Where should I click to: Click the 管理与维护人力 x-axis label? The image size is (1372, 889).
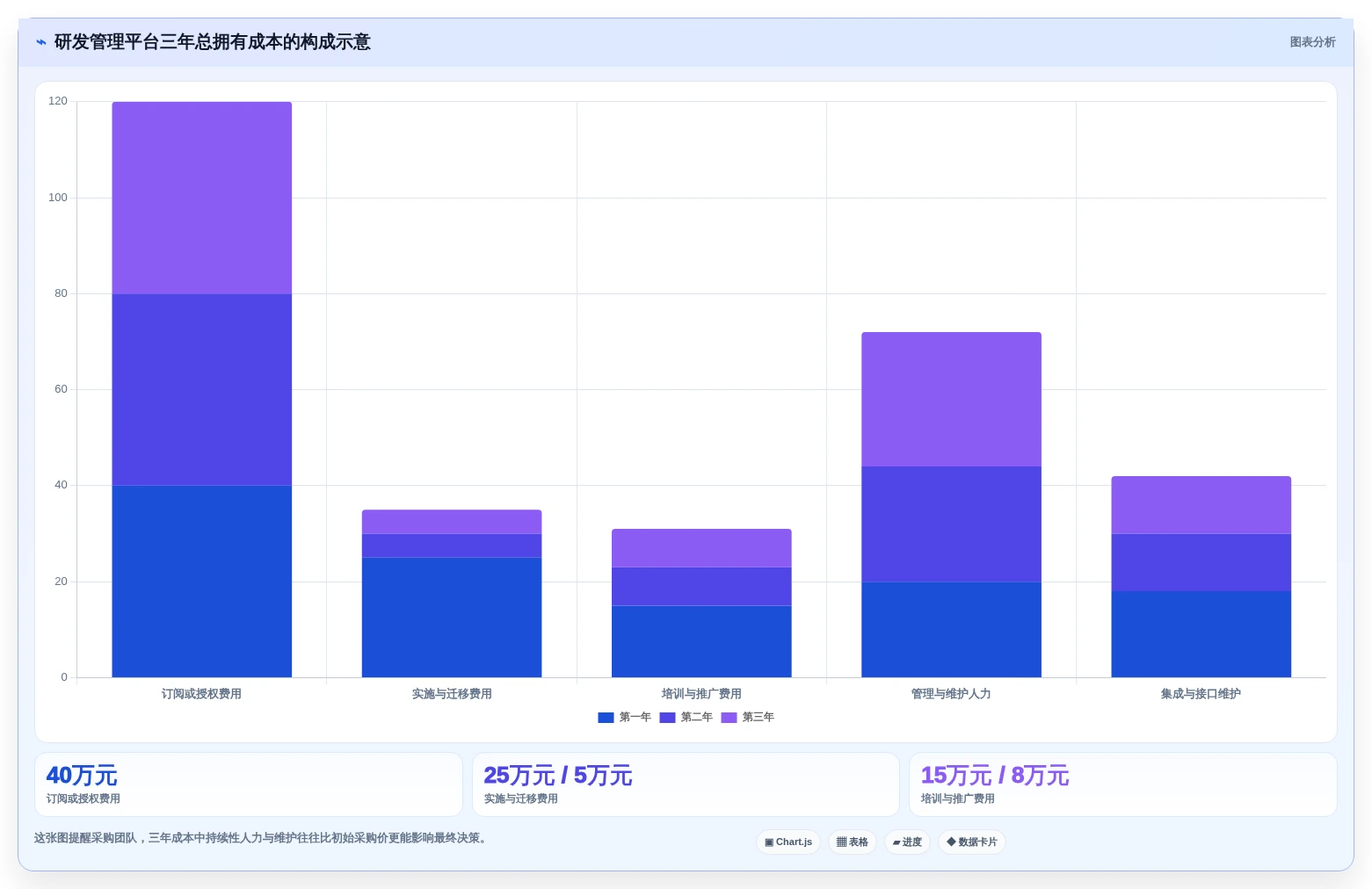tap(951, 694)
